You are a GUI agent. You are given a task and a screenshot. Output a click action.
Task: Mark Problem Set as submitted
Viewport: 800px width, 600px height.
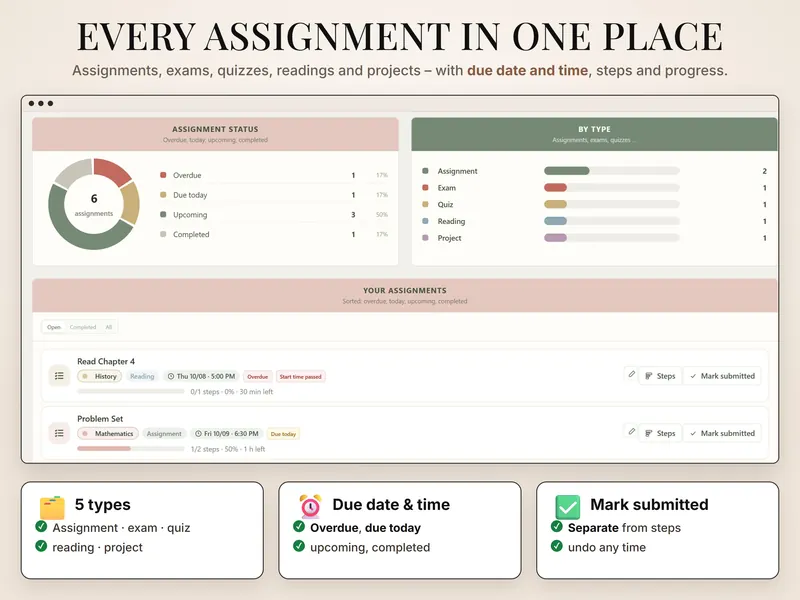(722, 433)
